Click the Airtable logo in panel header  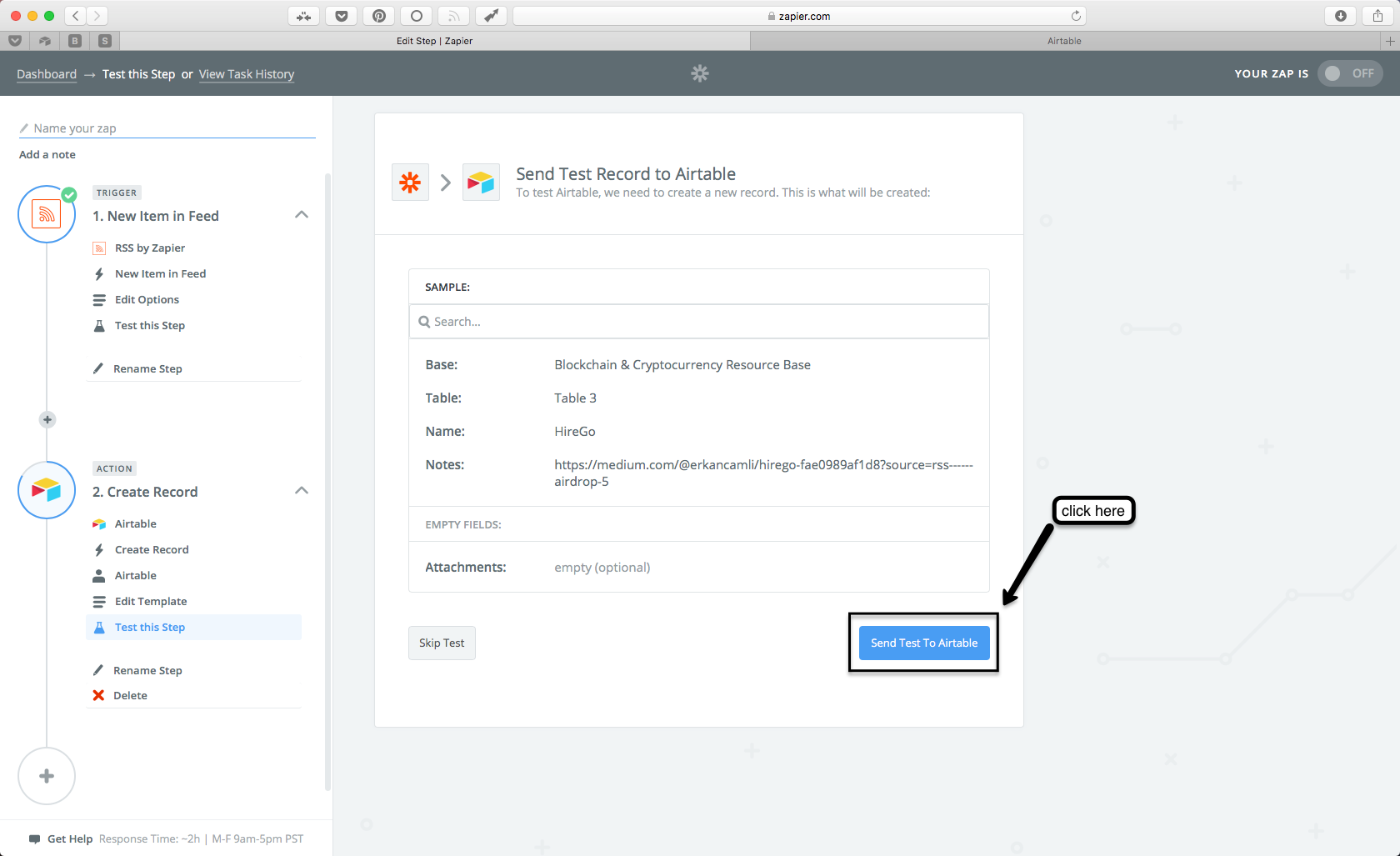click(x=481, y=182)
